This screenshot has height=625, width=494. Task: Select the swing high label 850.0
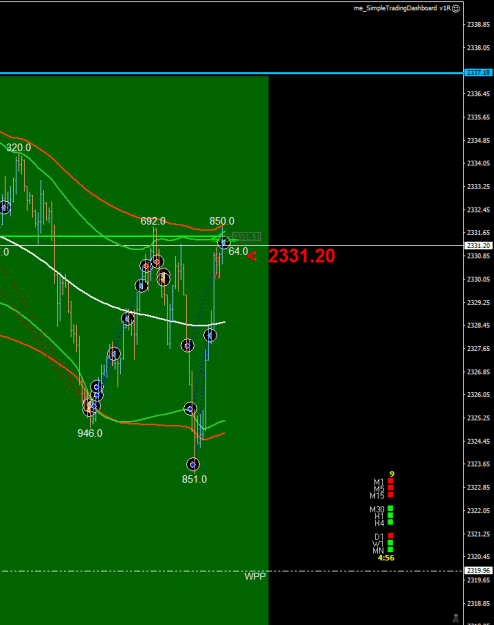click(x=222, y=221)
